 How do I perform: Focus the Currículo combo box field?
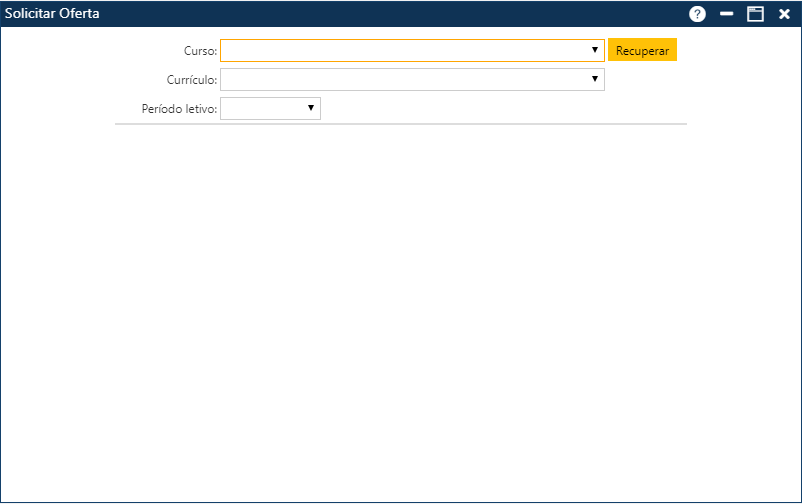400,79
